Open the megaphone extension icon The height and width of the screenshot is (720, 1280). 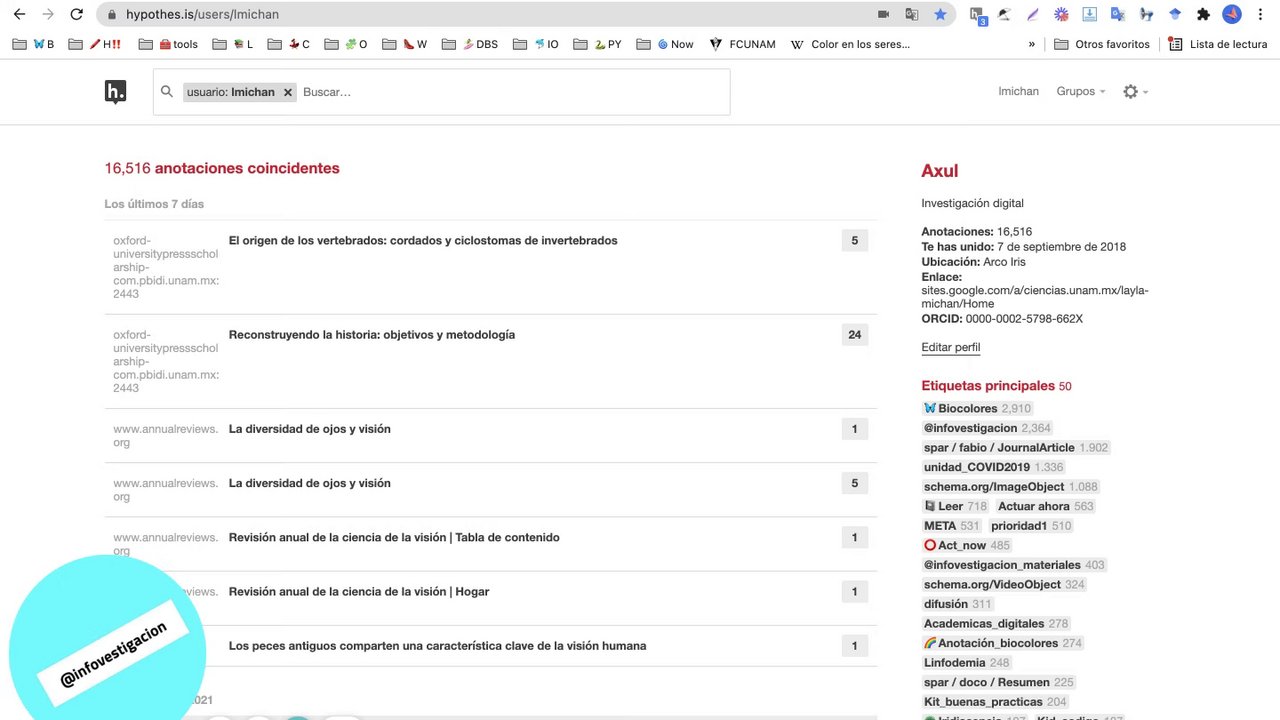1147,14
